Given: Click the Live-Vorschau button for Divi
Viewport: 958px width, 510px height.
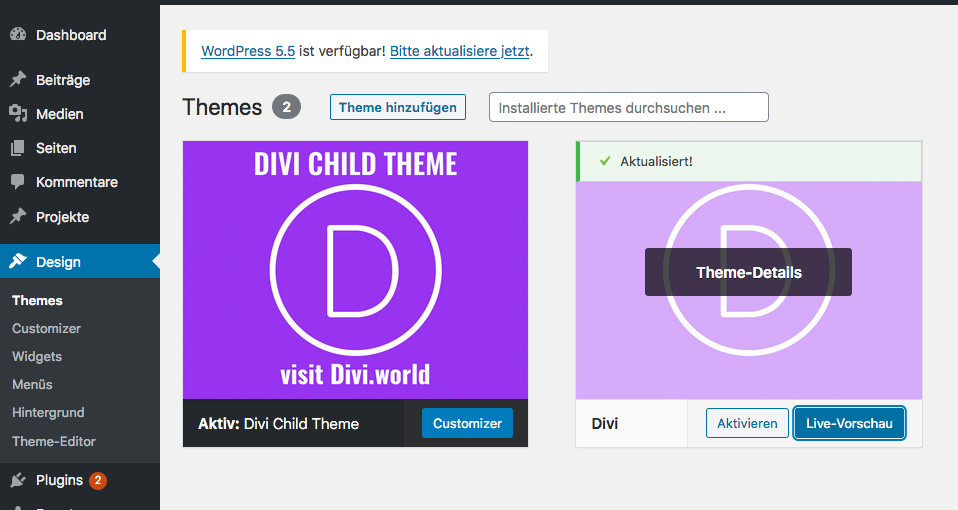Looking at the screenshot, I should tap(849, 423).
